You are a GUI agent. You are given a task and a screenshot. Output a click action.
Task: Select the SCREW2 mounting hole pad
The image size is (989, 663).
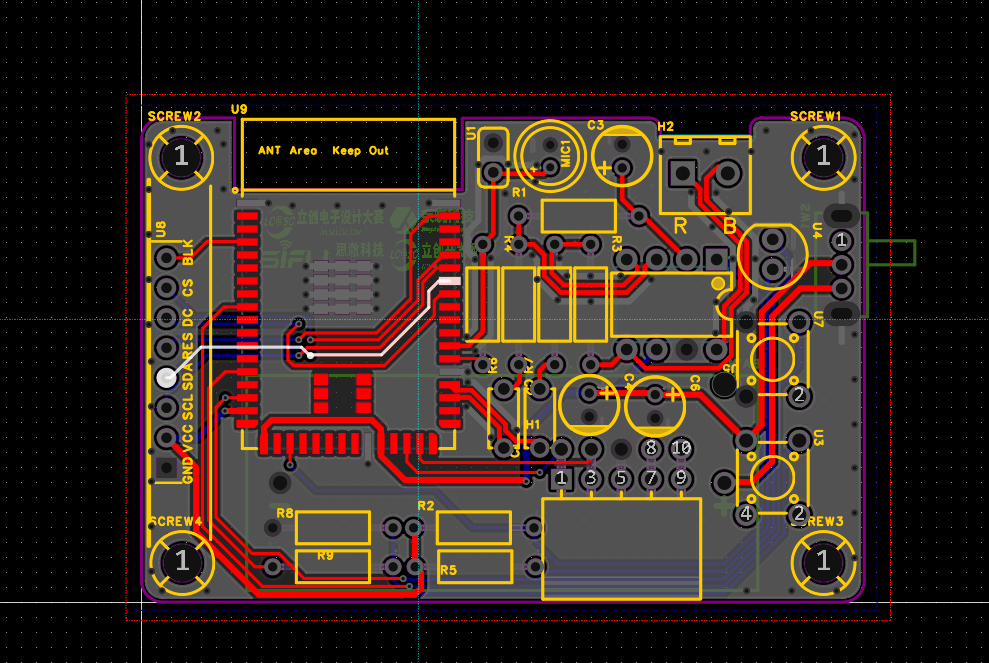tap(181, 156)
